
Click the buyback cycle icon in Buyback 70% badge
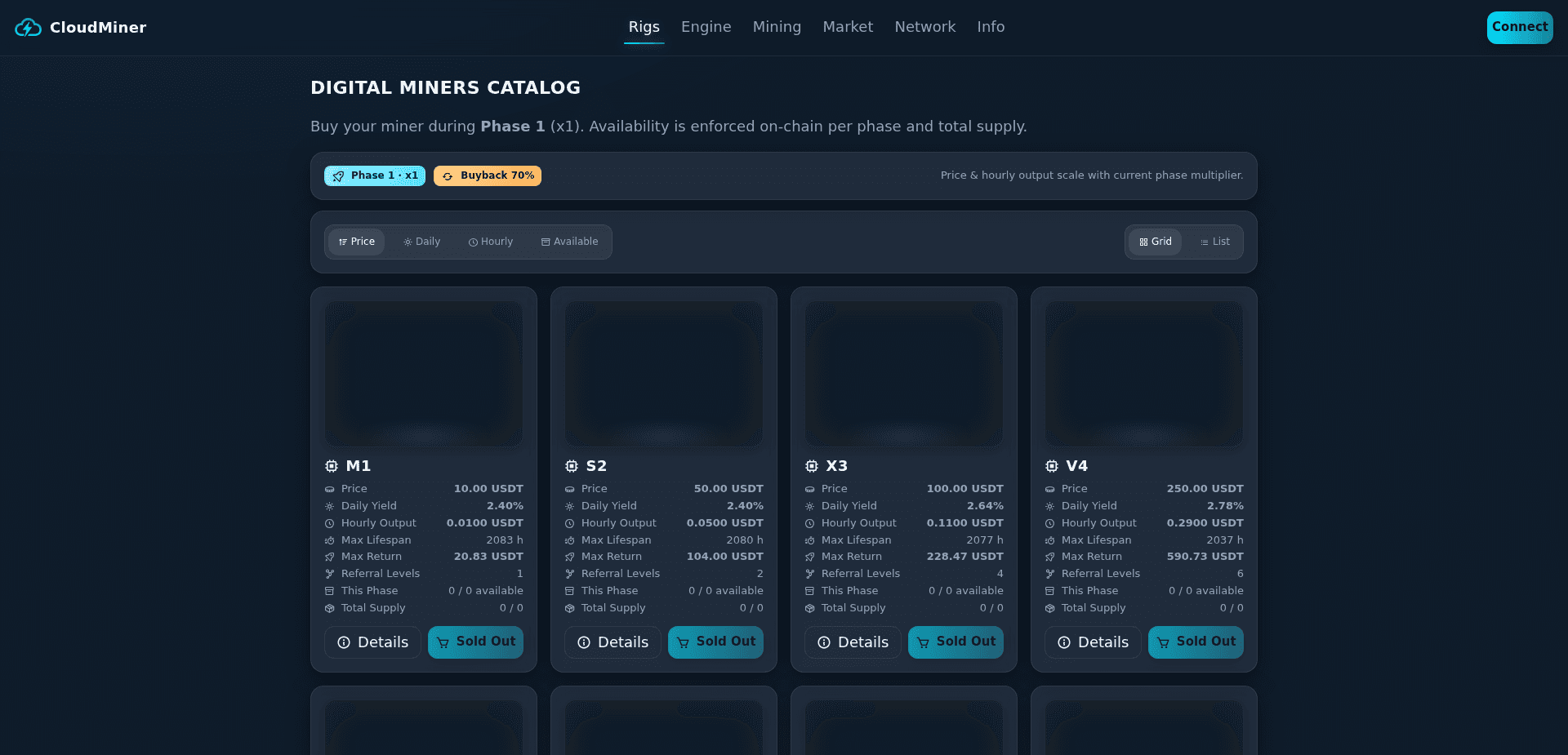tap(447, 175)
